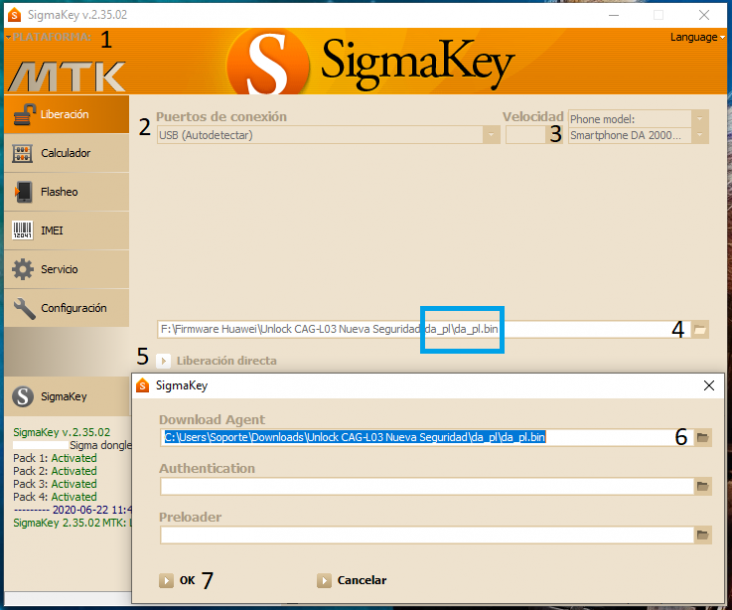Expand the Phone model dropdown arrow
The image size is (732, 610).
click(699, 119)
